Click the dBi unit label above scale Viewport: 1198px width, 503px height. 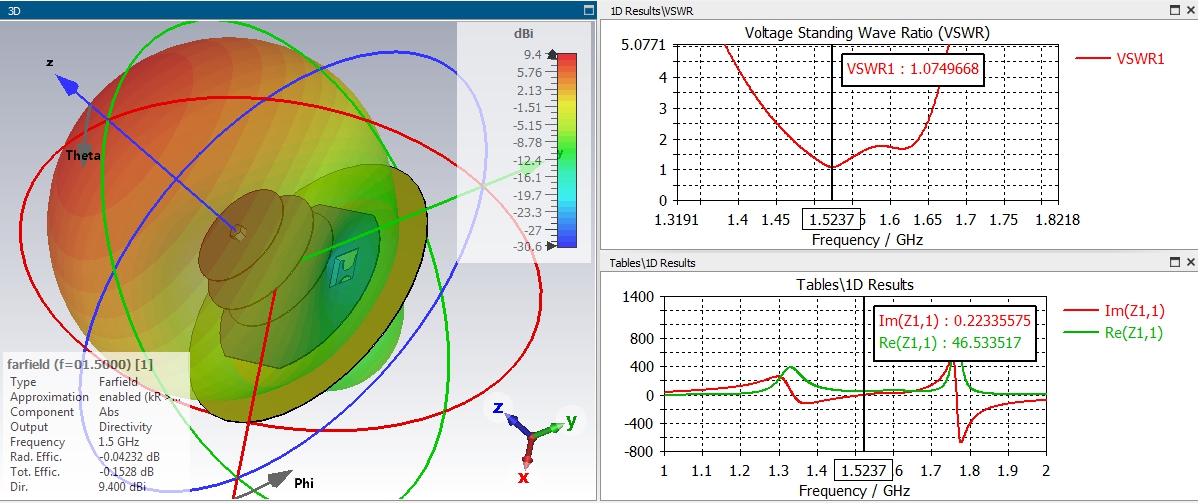(524, 34)
